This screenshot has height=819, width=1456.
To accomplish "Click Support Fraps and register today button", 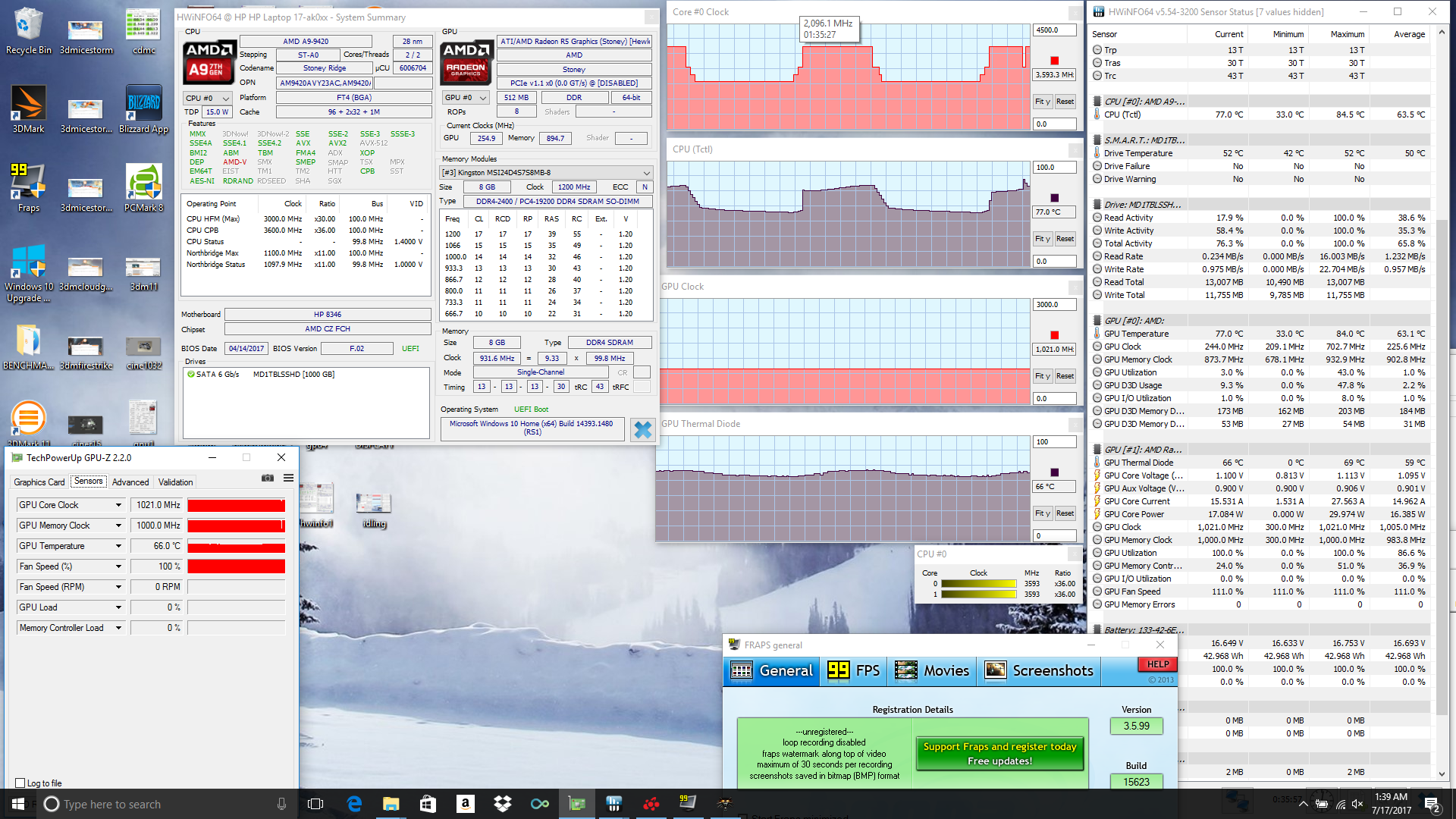I will [999, 753].
